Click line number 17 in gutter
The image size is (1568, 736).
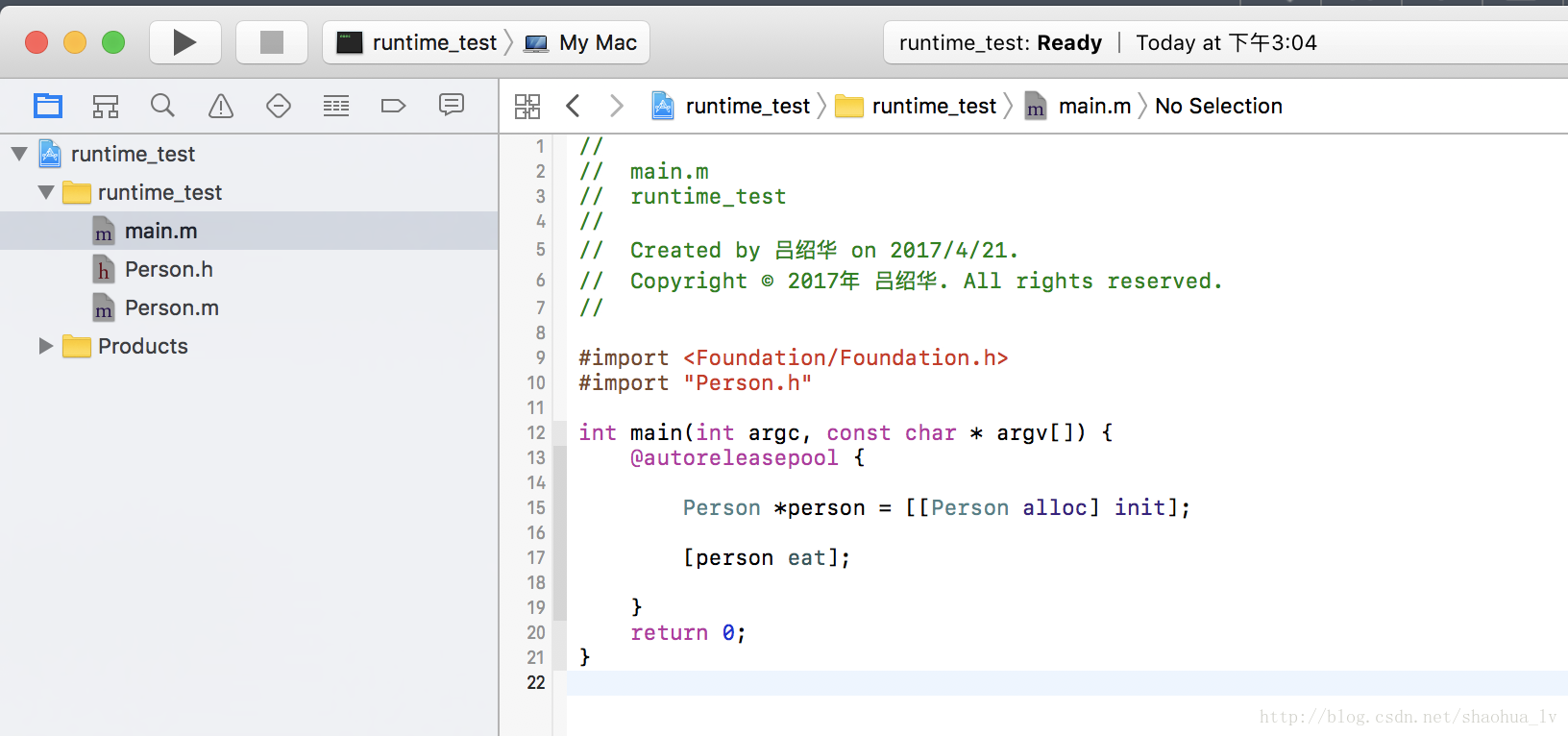tap(536, 557)
